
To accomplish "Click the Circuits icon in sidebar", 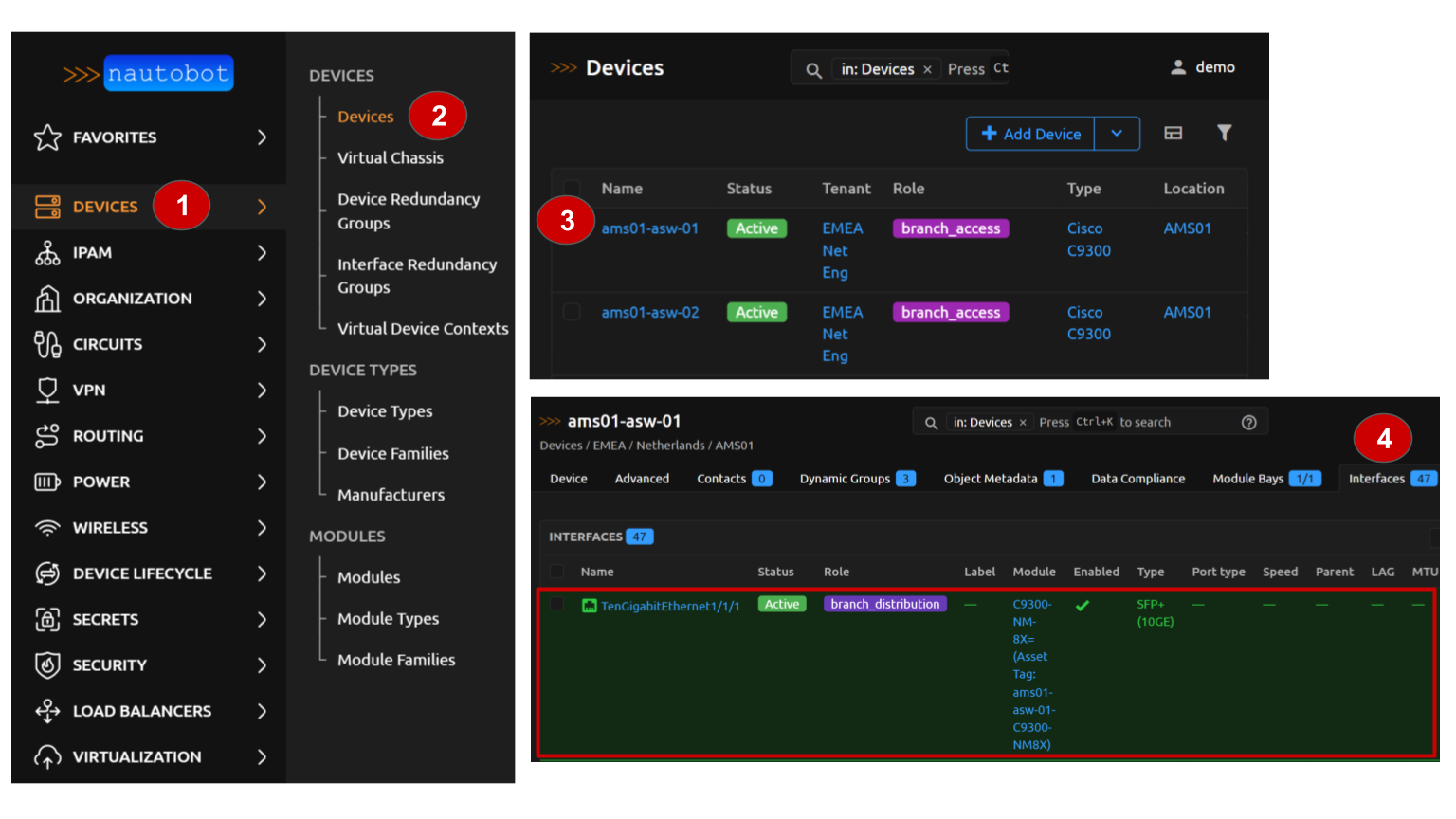I will click(47, 344).
